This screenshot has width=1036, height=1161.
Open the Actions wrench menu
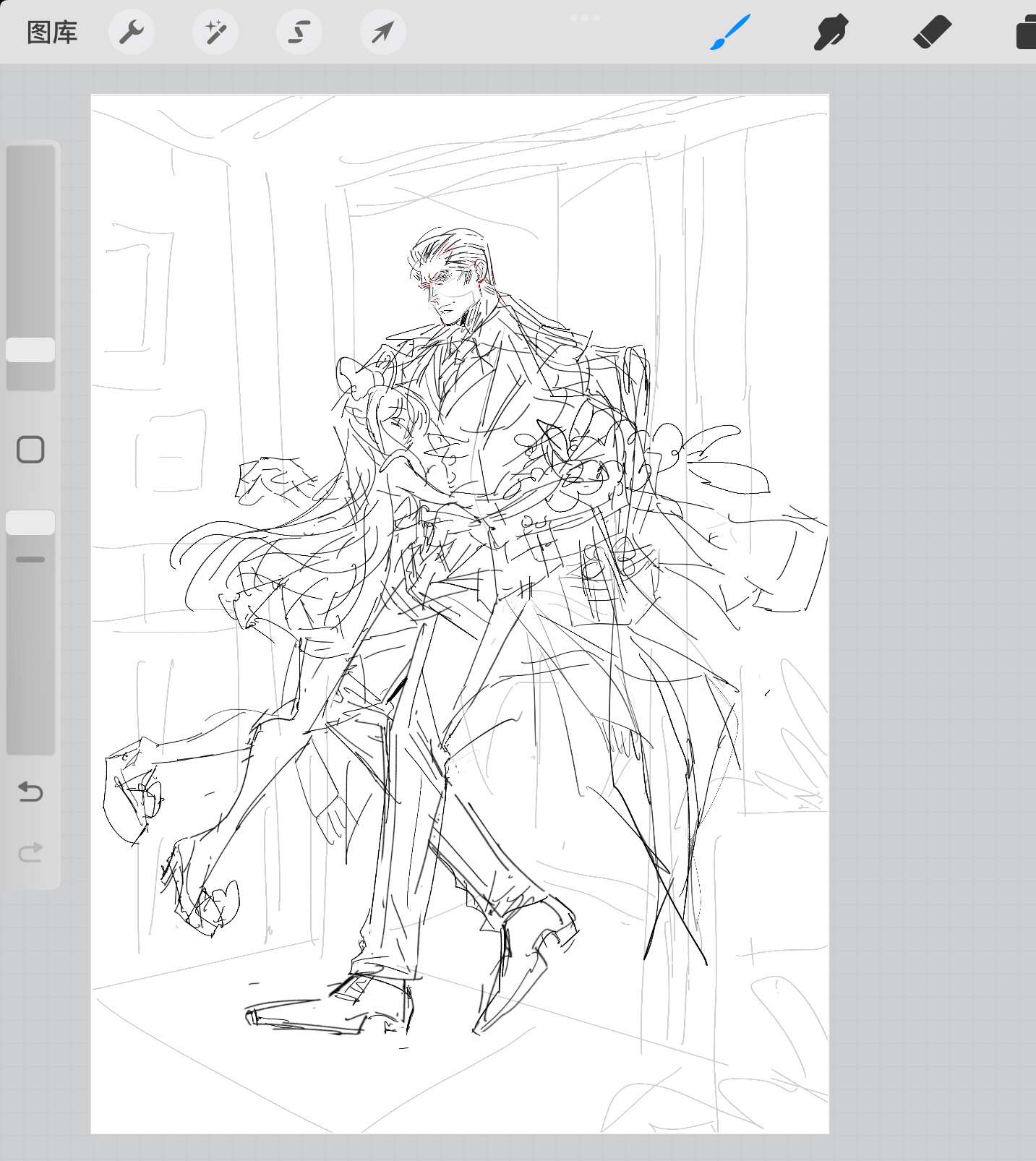click(132, 32)
